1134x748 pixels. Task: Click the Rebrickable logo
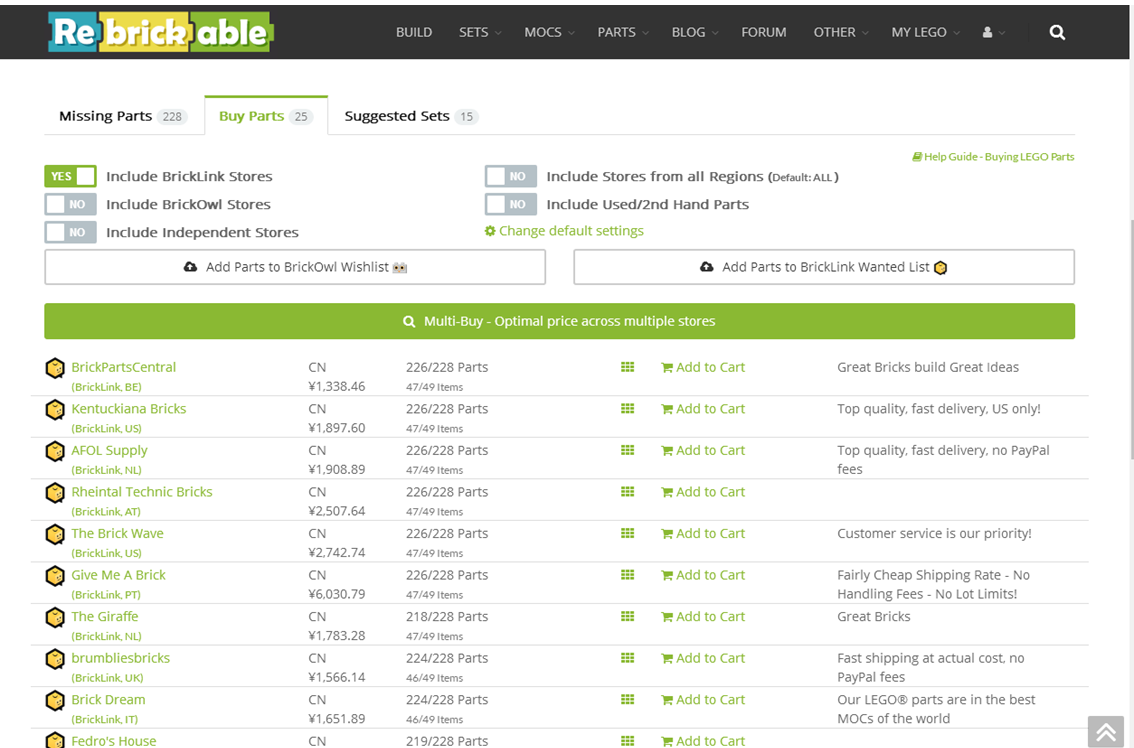[161, 32]
